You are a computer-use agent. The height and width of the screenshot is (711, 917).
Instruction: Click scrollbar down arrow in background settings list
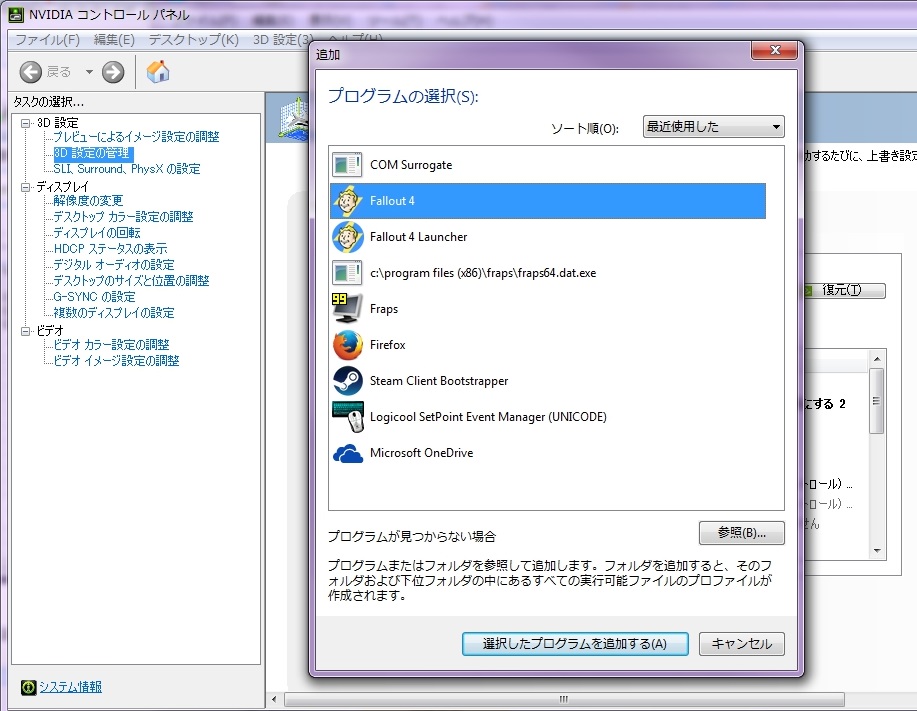[877, 551]
